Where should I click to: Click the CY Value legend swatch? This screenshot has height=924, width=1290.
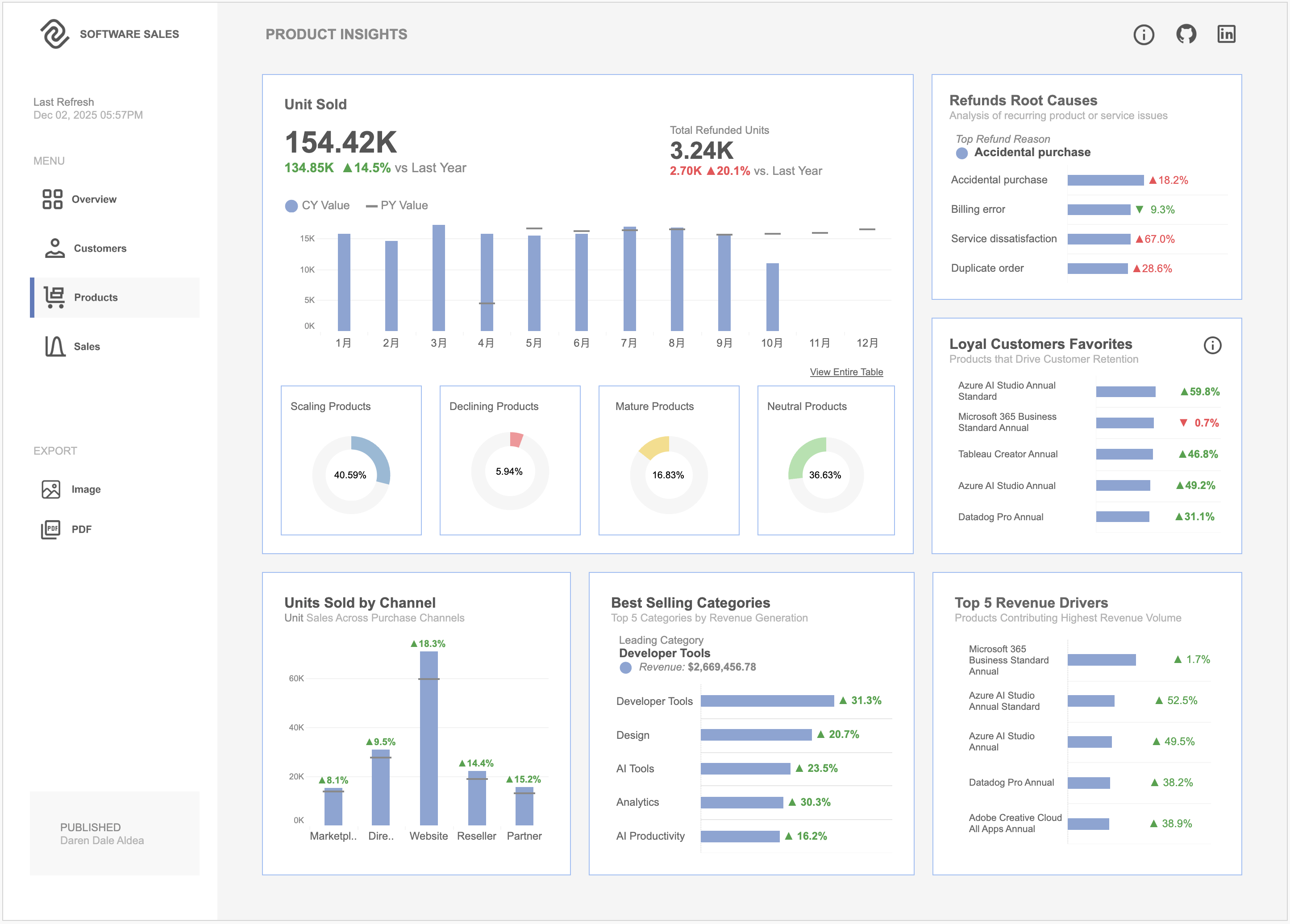[x=291, y=206]
